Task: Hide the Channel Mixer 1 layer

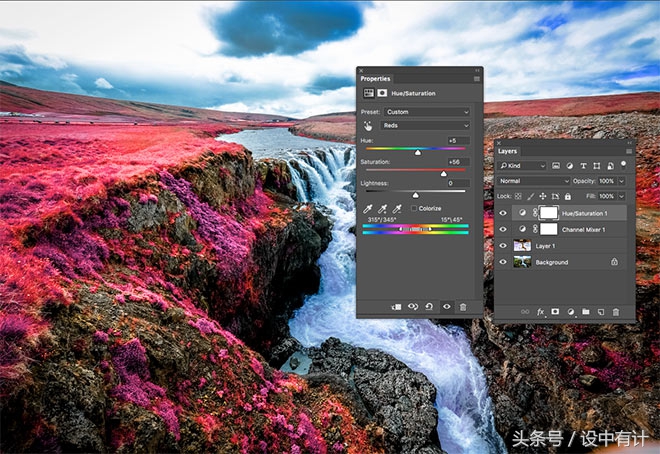Action: [503, 229]
